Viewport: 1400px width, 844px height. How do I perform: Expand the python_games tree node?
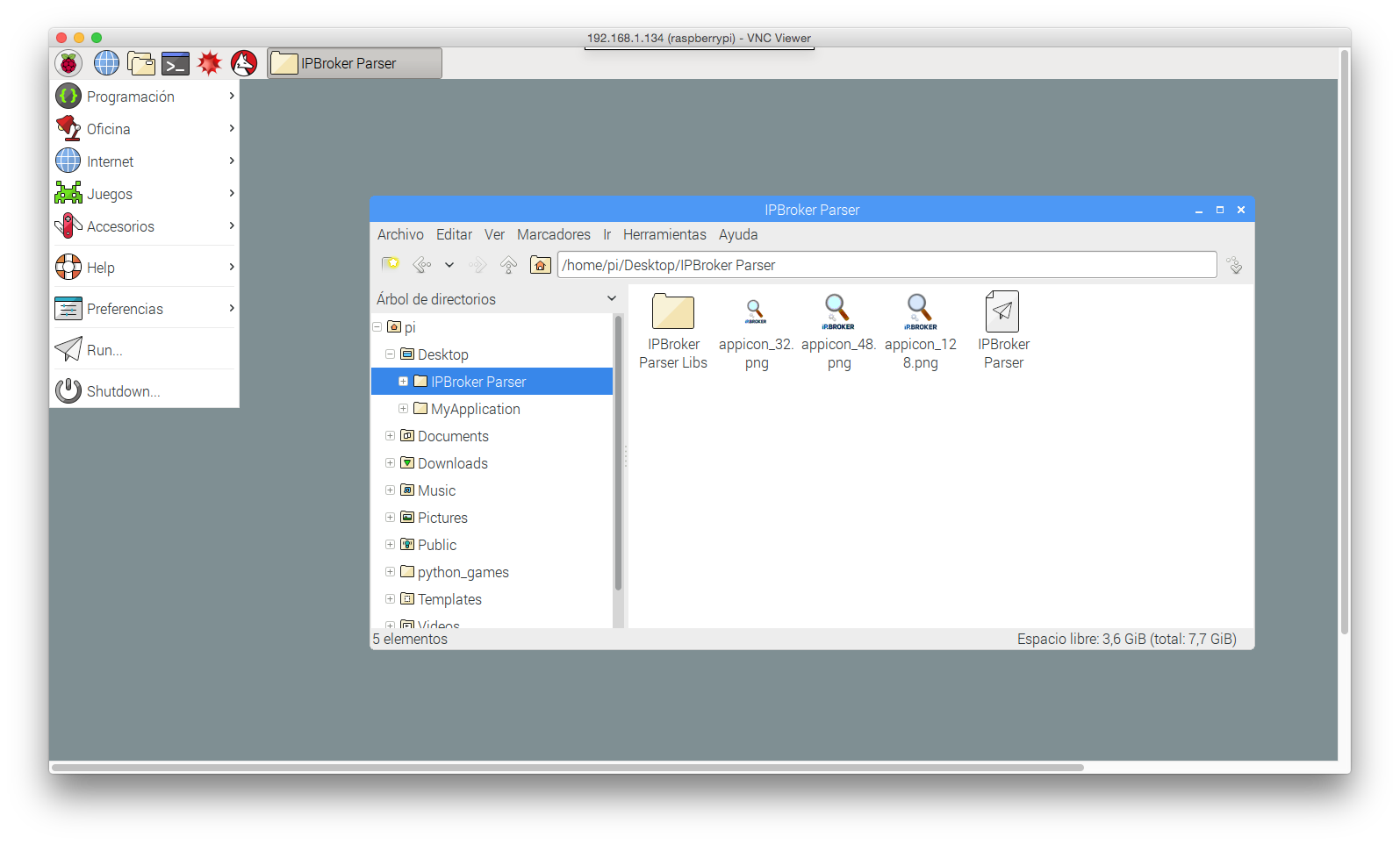[x=391, y=571]
